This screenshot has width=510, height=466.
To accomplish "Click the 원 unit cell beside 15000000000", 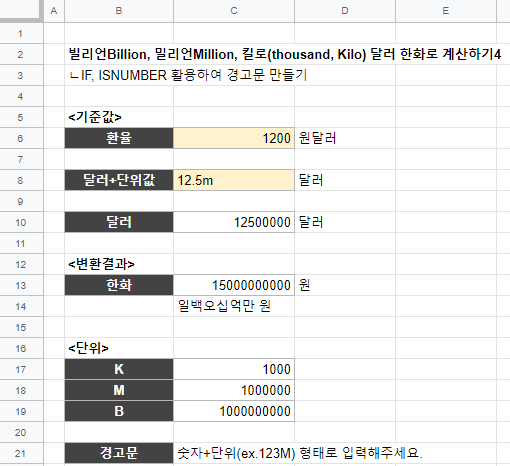I will (304, 285).
